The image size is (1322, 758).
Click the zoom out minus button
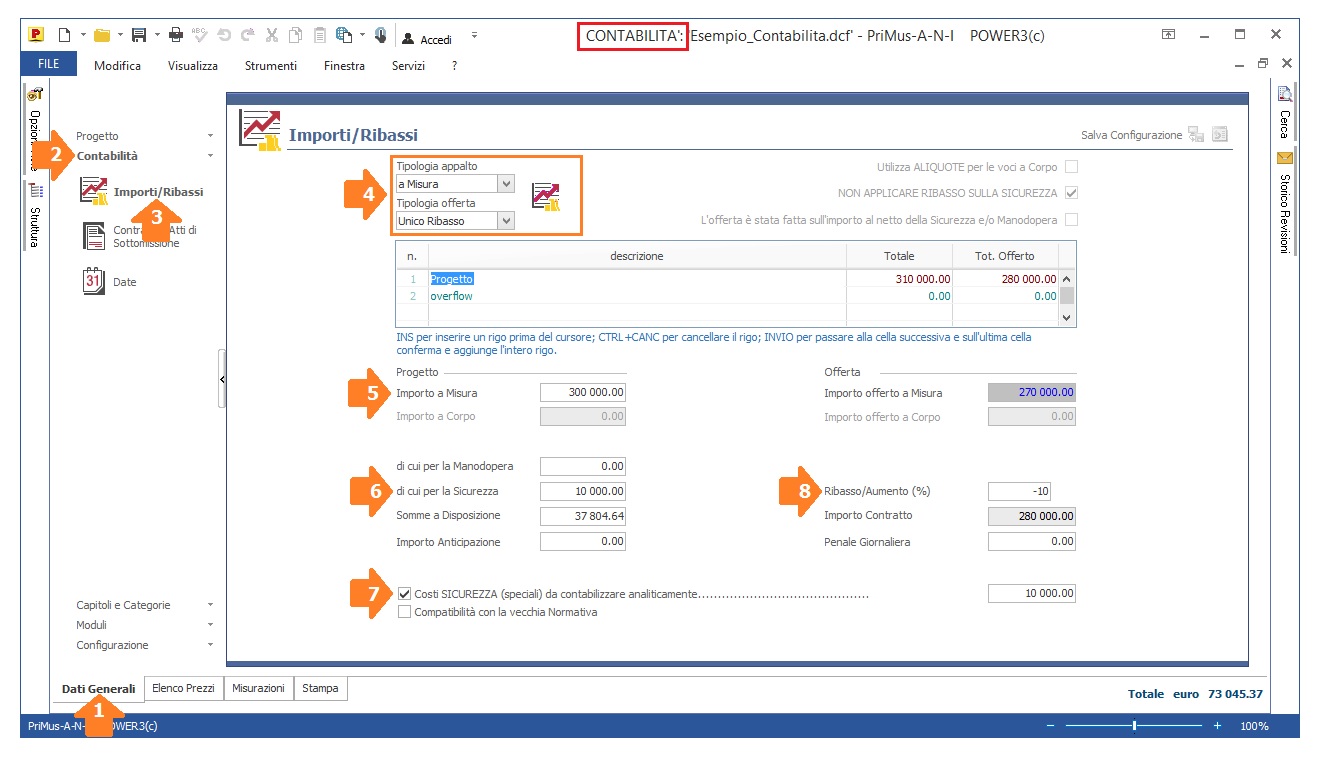[1051, 726]
